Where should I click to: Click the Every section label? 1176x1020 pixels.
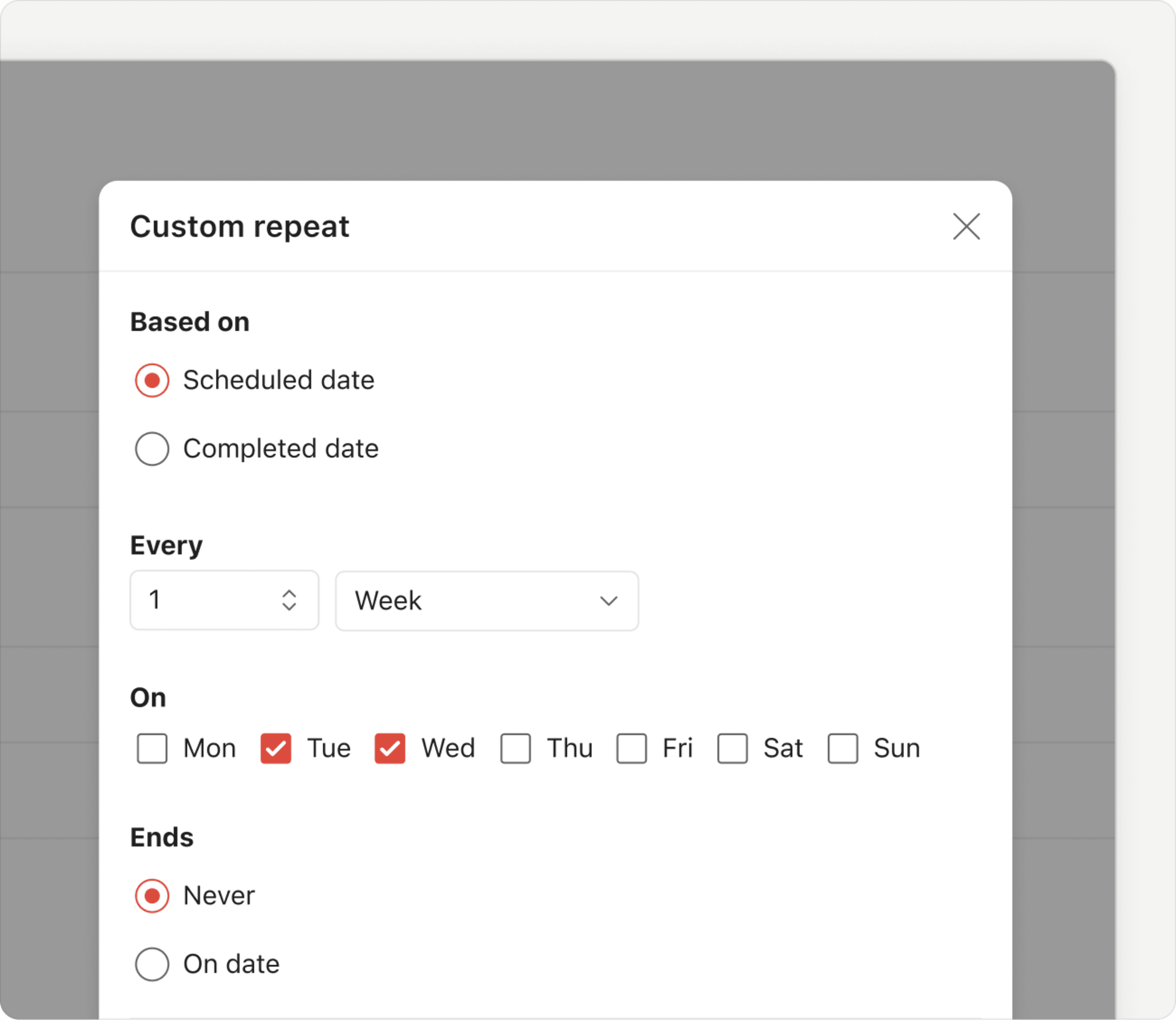166,545
